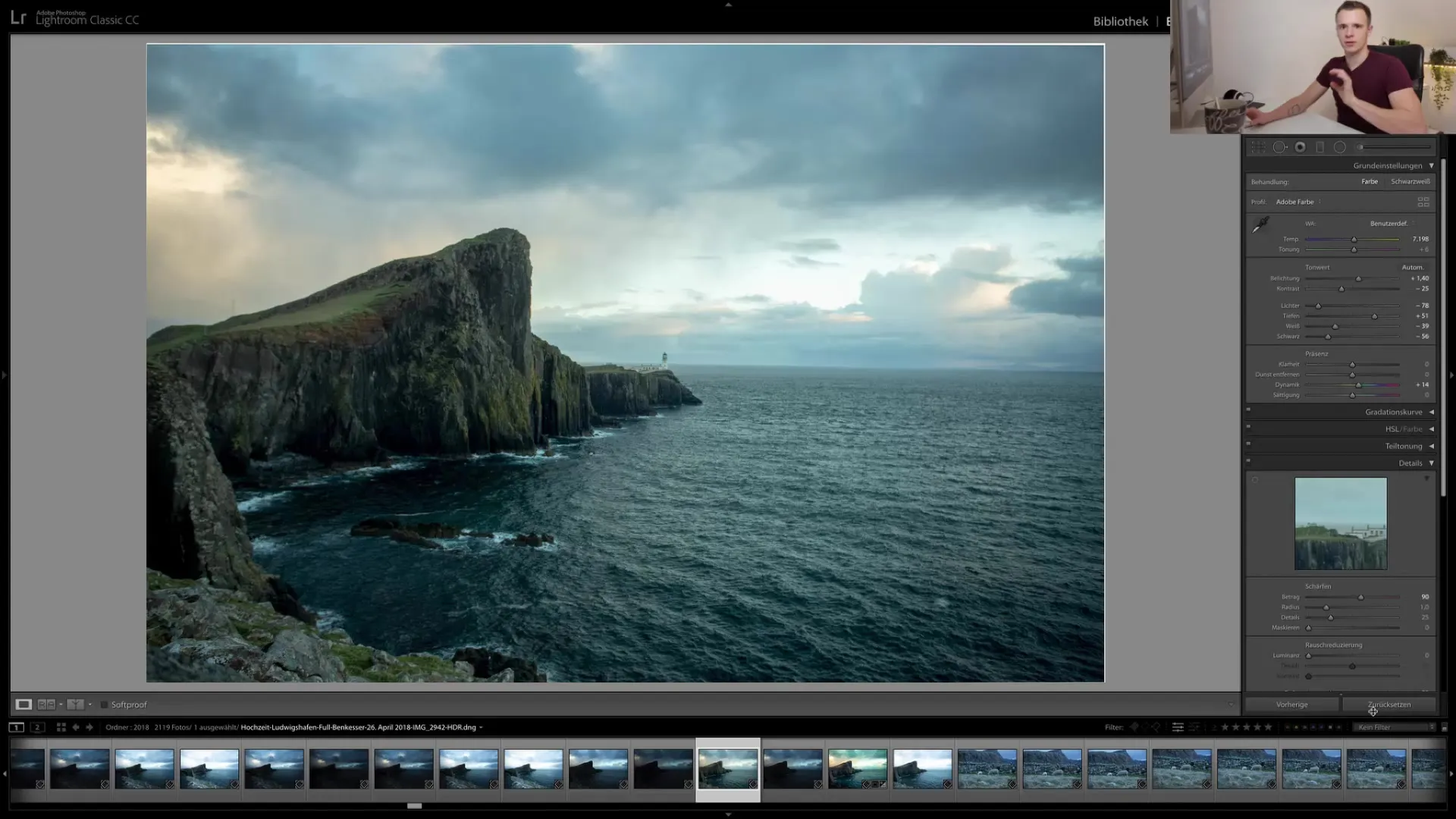Open second window display button 2
1456x819 pixels.
(x=37, y=727)
